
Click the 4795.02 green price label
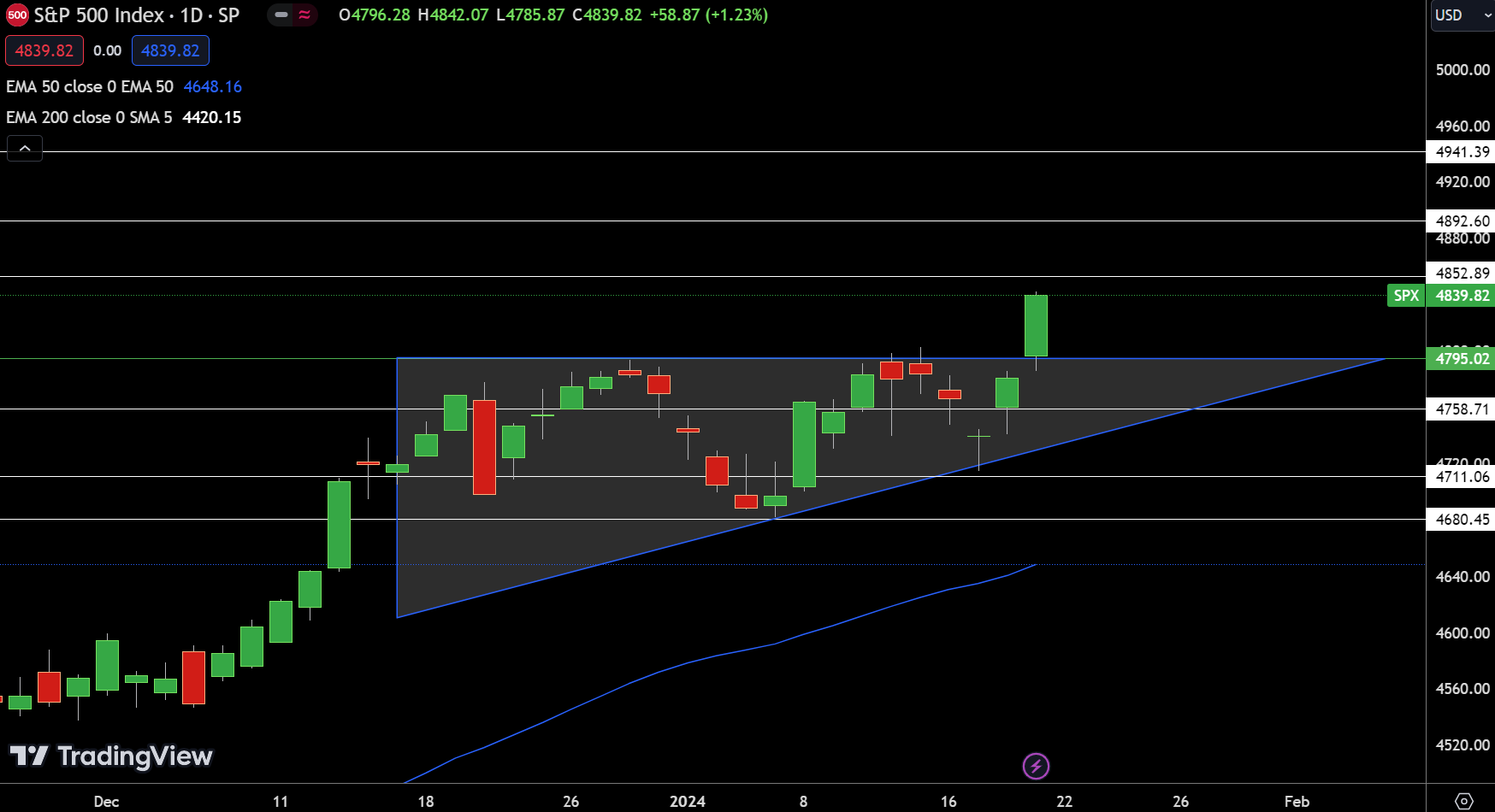(1461, 359)
